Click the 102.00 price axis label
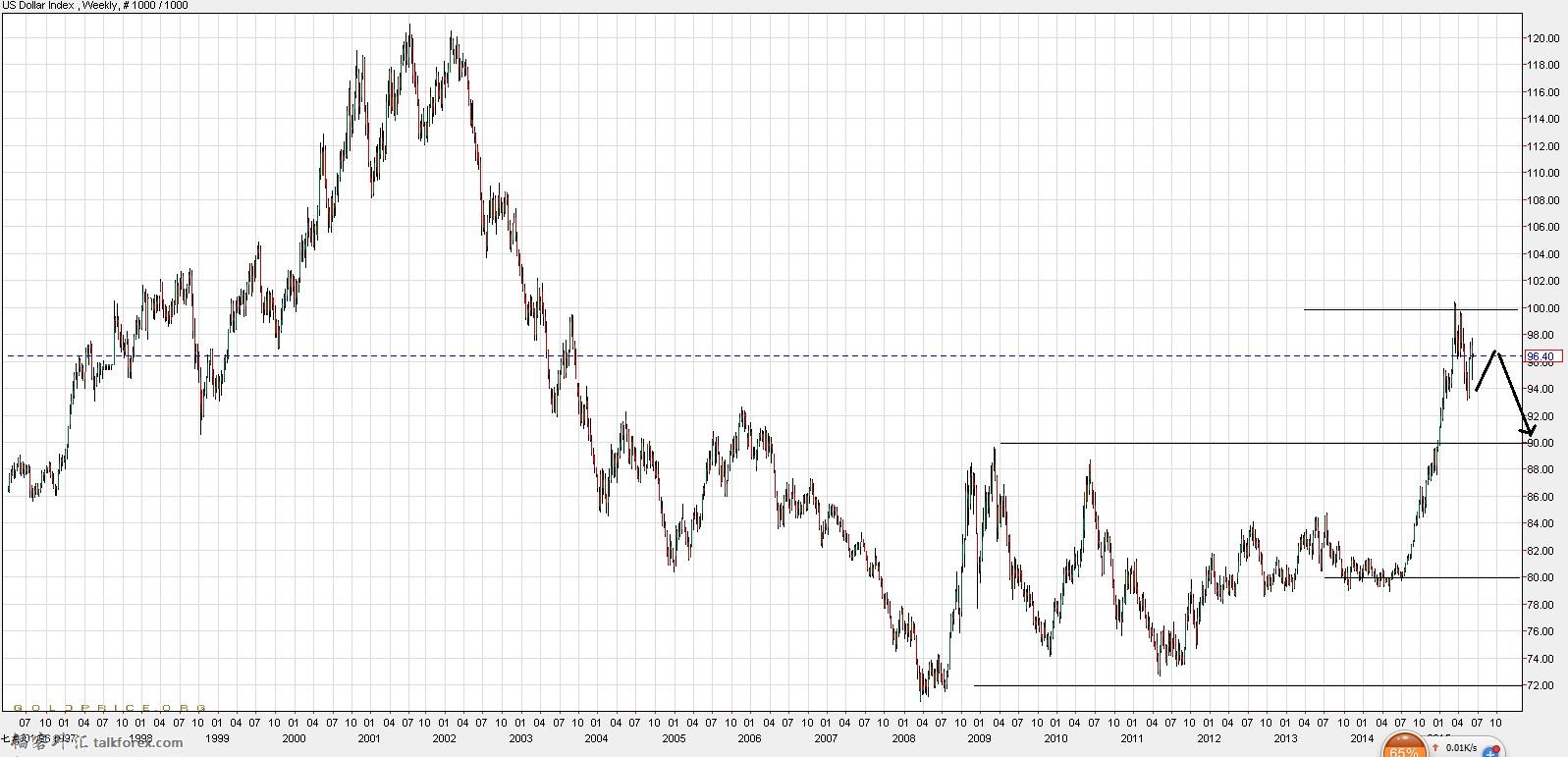Image resolution: width=1568 pixels, height=757 pixels. point(1541,281)
